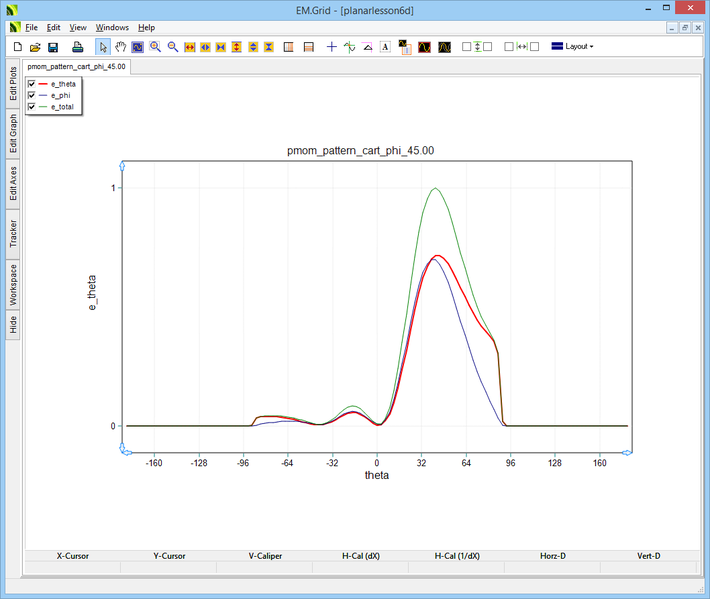Disable the e_total plot checkbox

click(x=32, y=106)
